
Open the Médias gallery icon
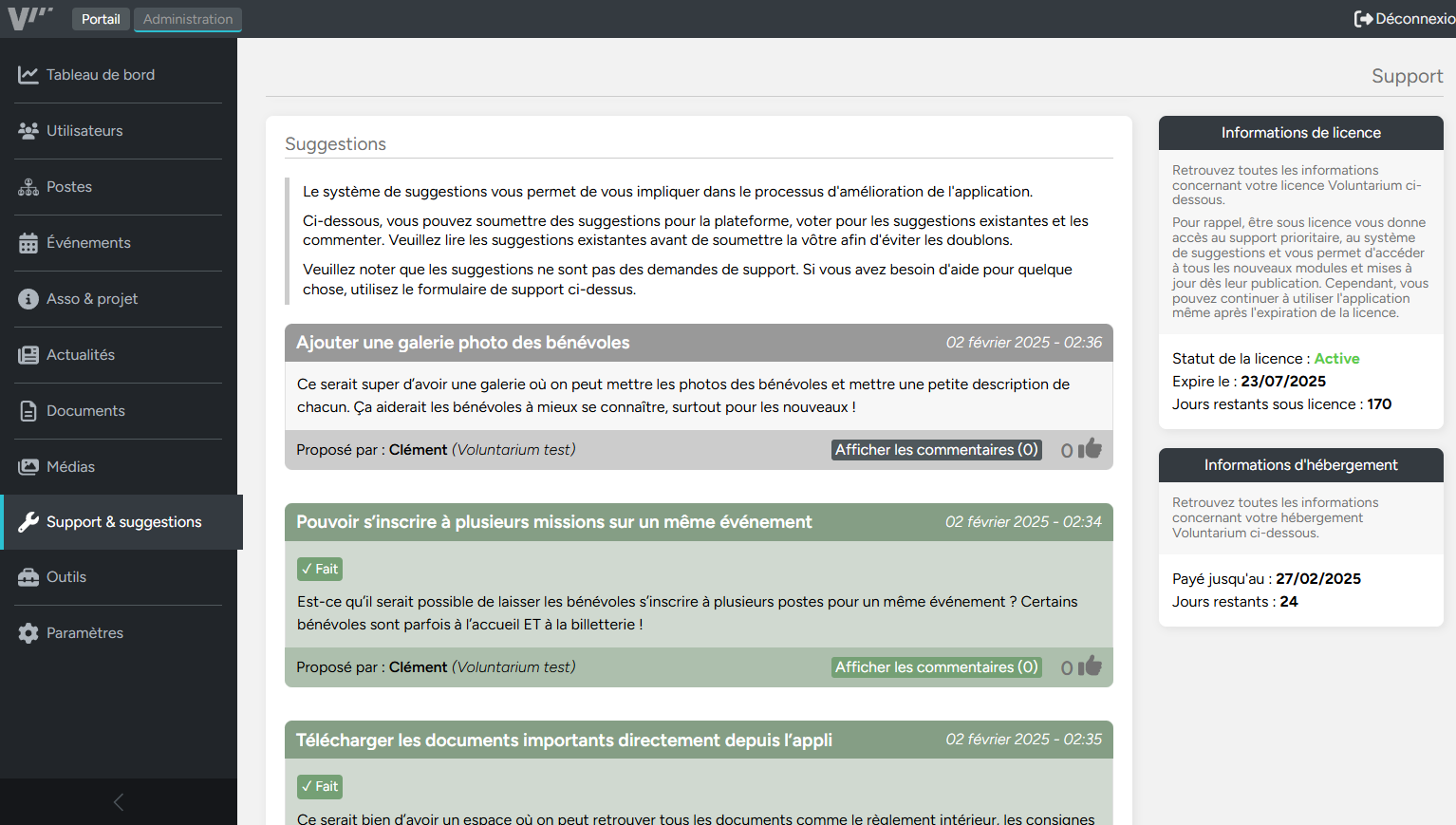click(x=28, y=466)
